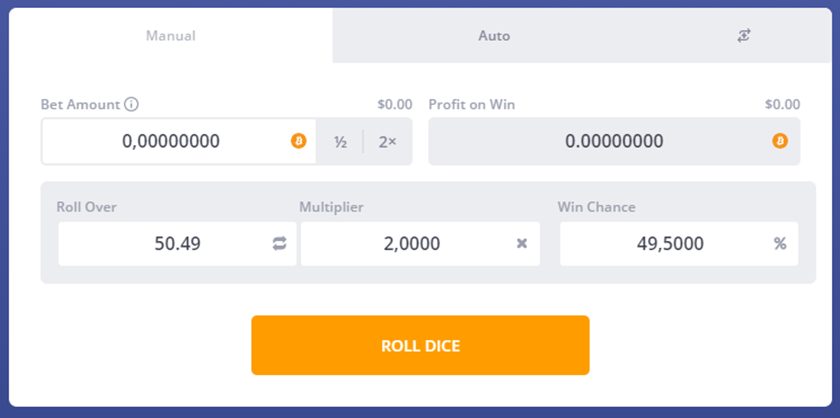Click the $0.00 value above Bet Amount
The image size is (840, 418).
[x=395, y=104]
